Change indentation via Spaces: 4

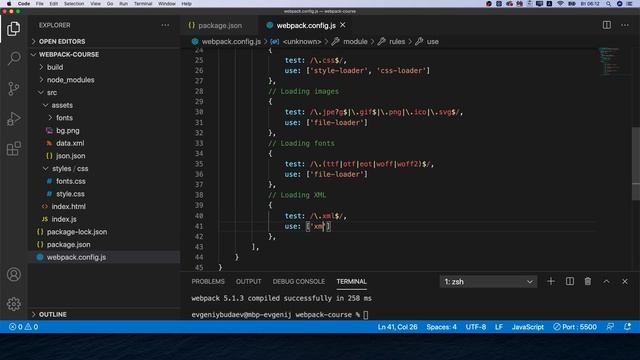(x=441, y=327)
